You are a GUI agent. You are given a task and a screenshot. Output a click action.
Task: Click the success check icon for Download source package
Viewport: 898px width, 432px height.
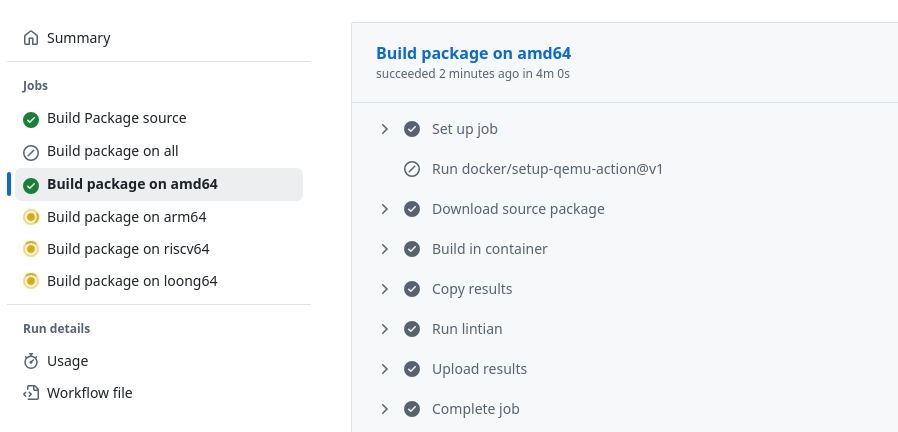(412, 209)
